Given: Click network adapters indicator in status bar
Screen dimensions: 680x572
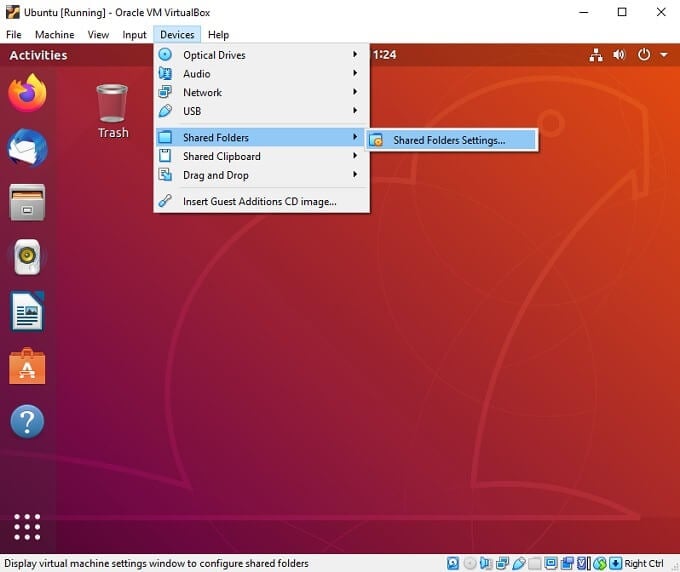Looking at the screenshot, I should pos(502,563).
